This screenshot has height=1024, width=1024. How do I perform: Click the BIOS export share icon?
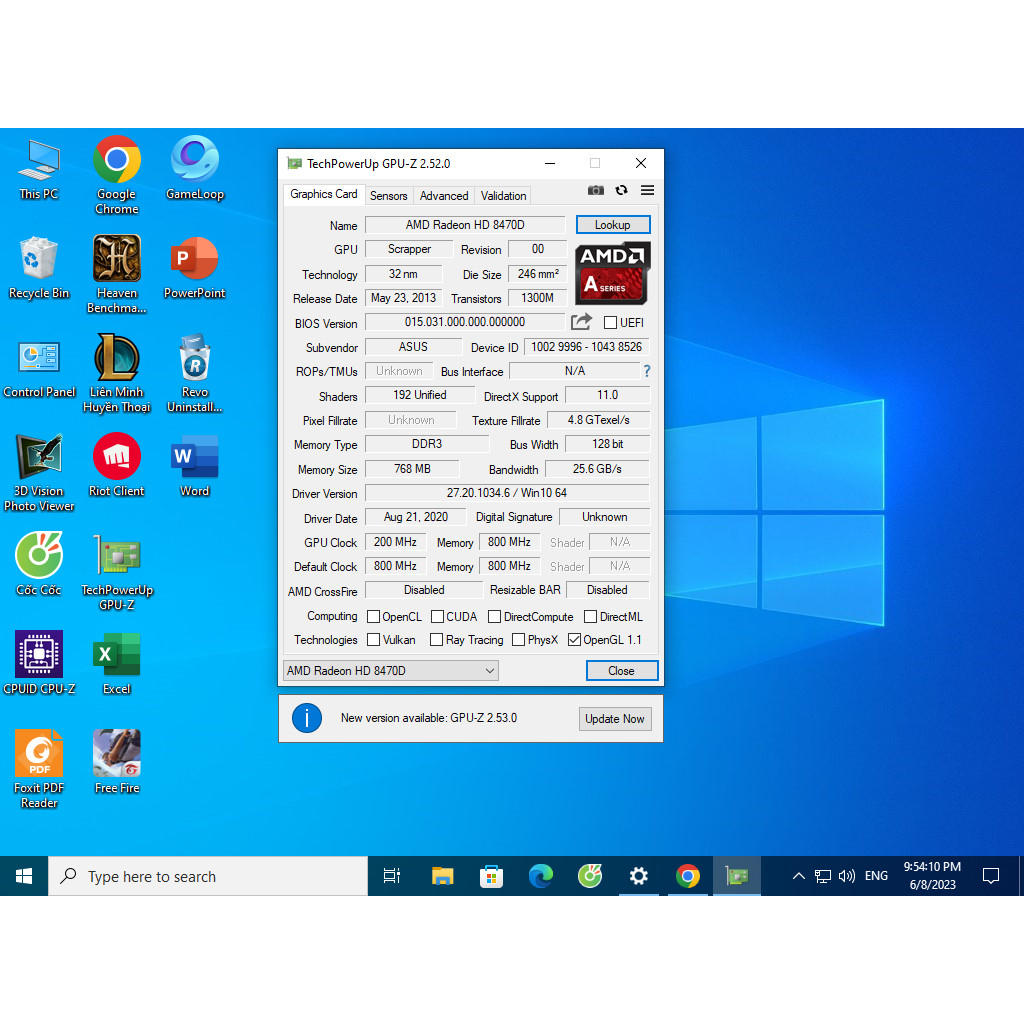click(x=581, y=322)
